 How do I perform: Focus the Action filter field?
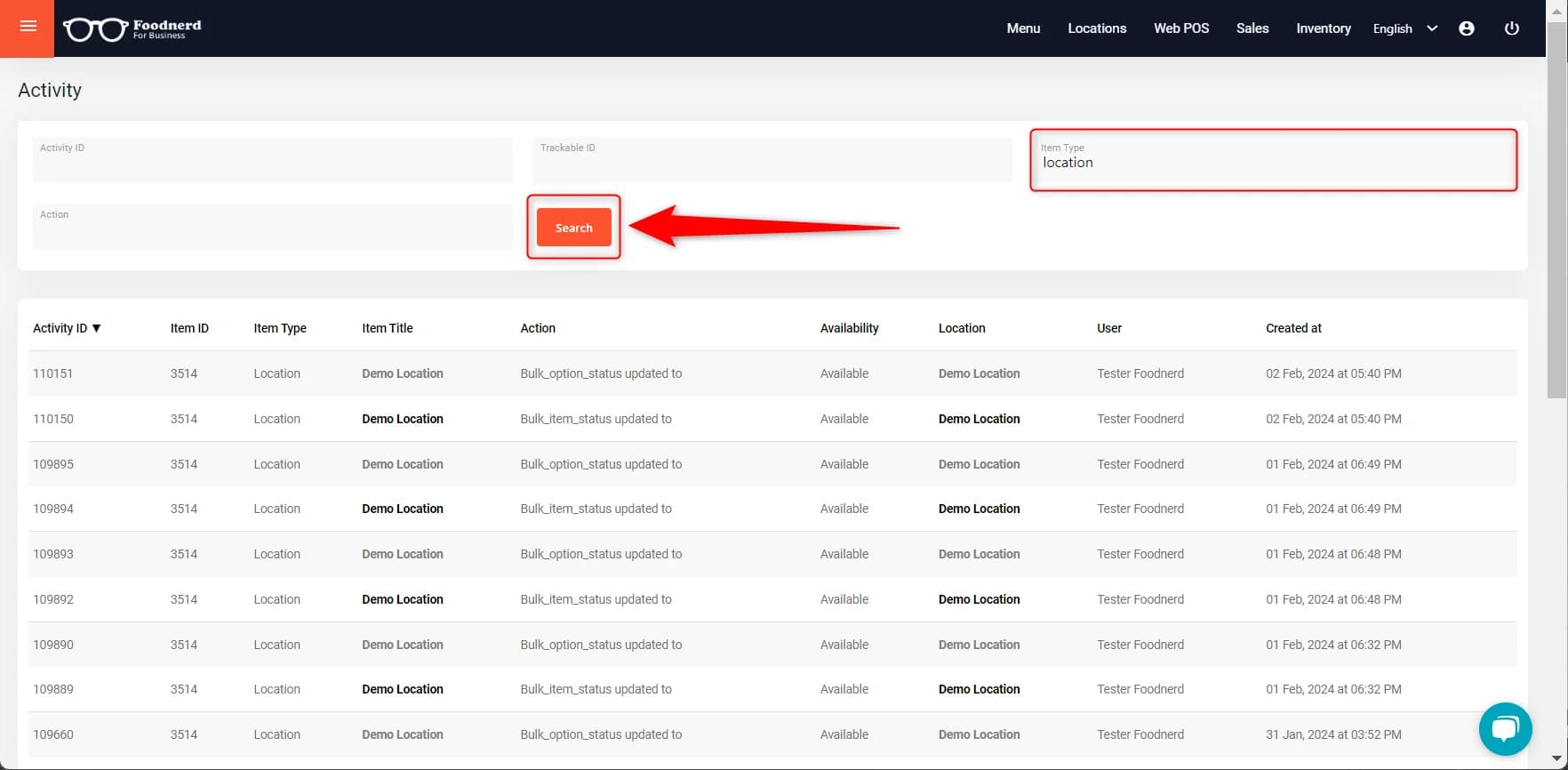(x=273, y=227)
